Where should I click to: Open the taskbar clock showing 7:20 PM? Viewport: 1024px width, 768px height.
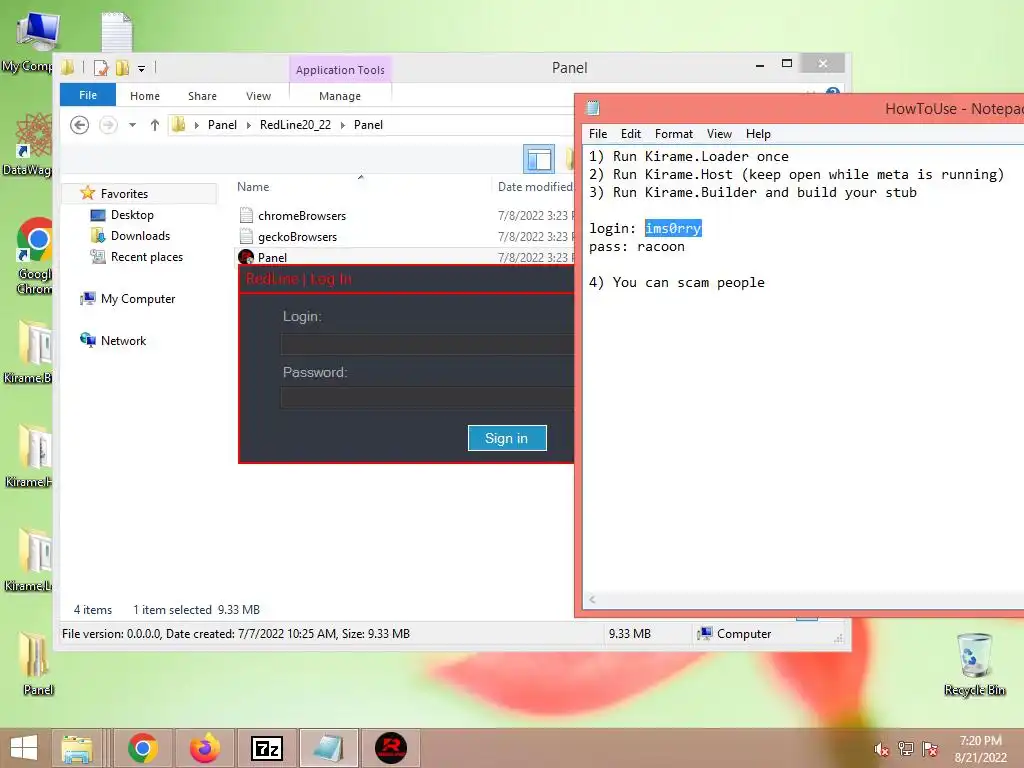point(980,748)
